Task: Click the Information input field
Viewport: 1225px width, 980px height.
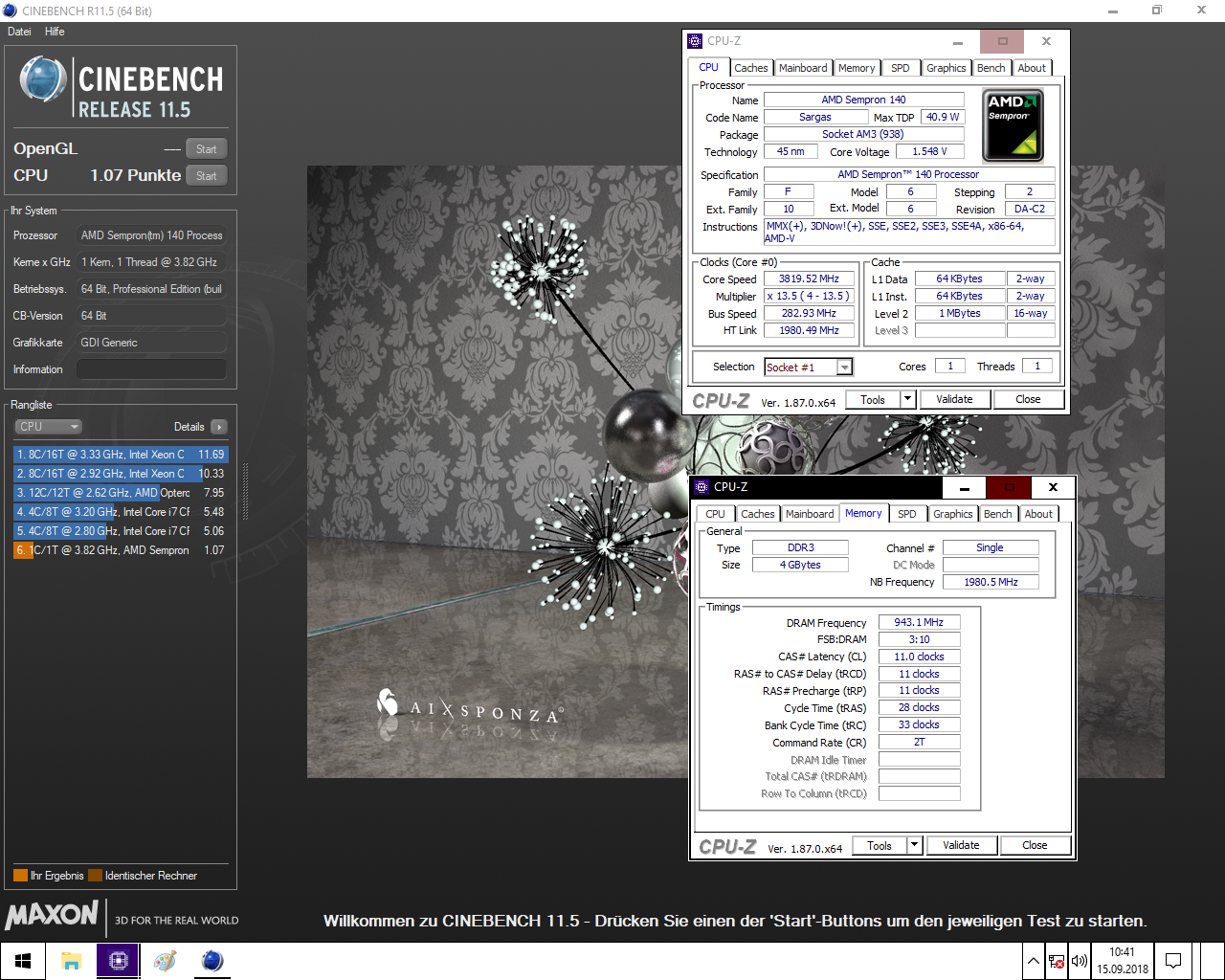Action: (151, 369)
